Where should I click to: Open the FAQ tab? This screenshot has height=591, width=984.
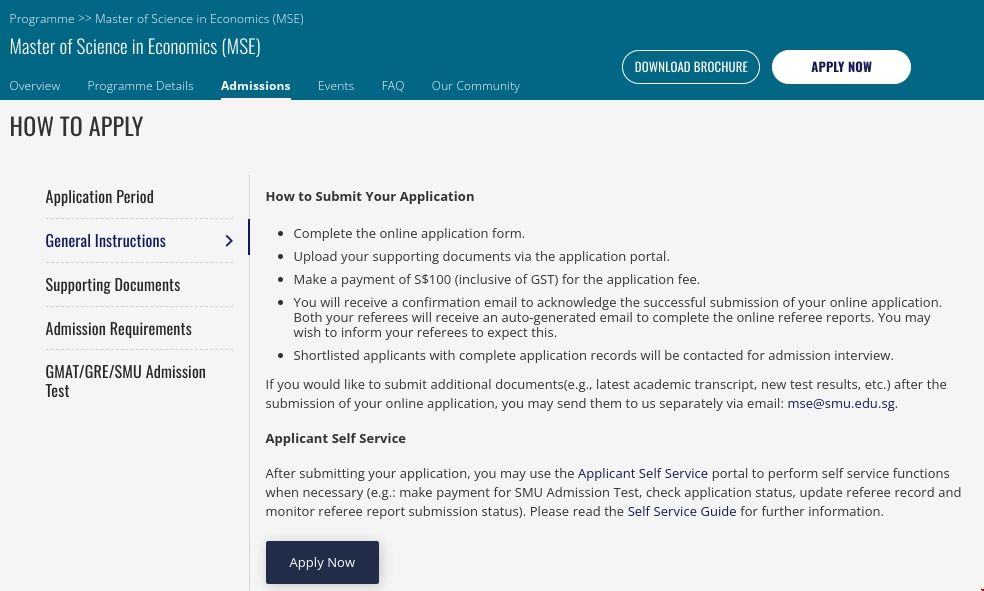[393, 86]
